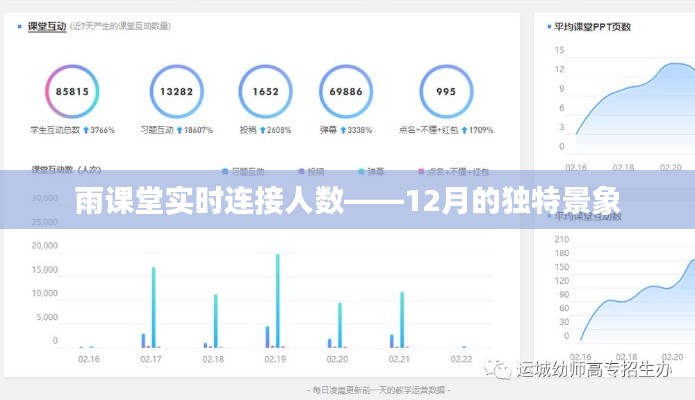Click the 210 label on lower right chart
The image size is (695, 400).
point(562,239)
